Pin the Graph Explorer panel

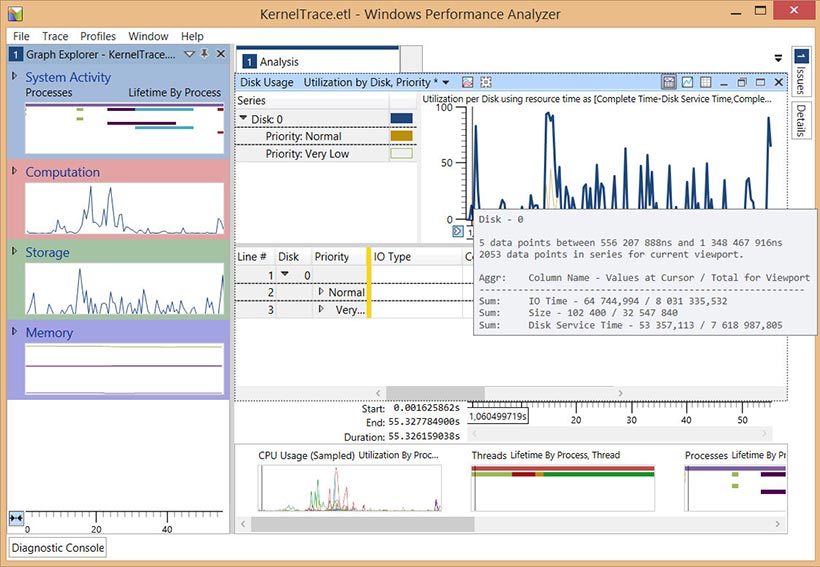(204, 54)
